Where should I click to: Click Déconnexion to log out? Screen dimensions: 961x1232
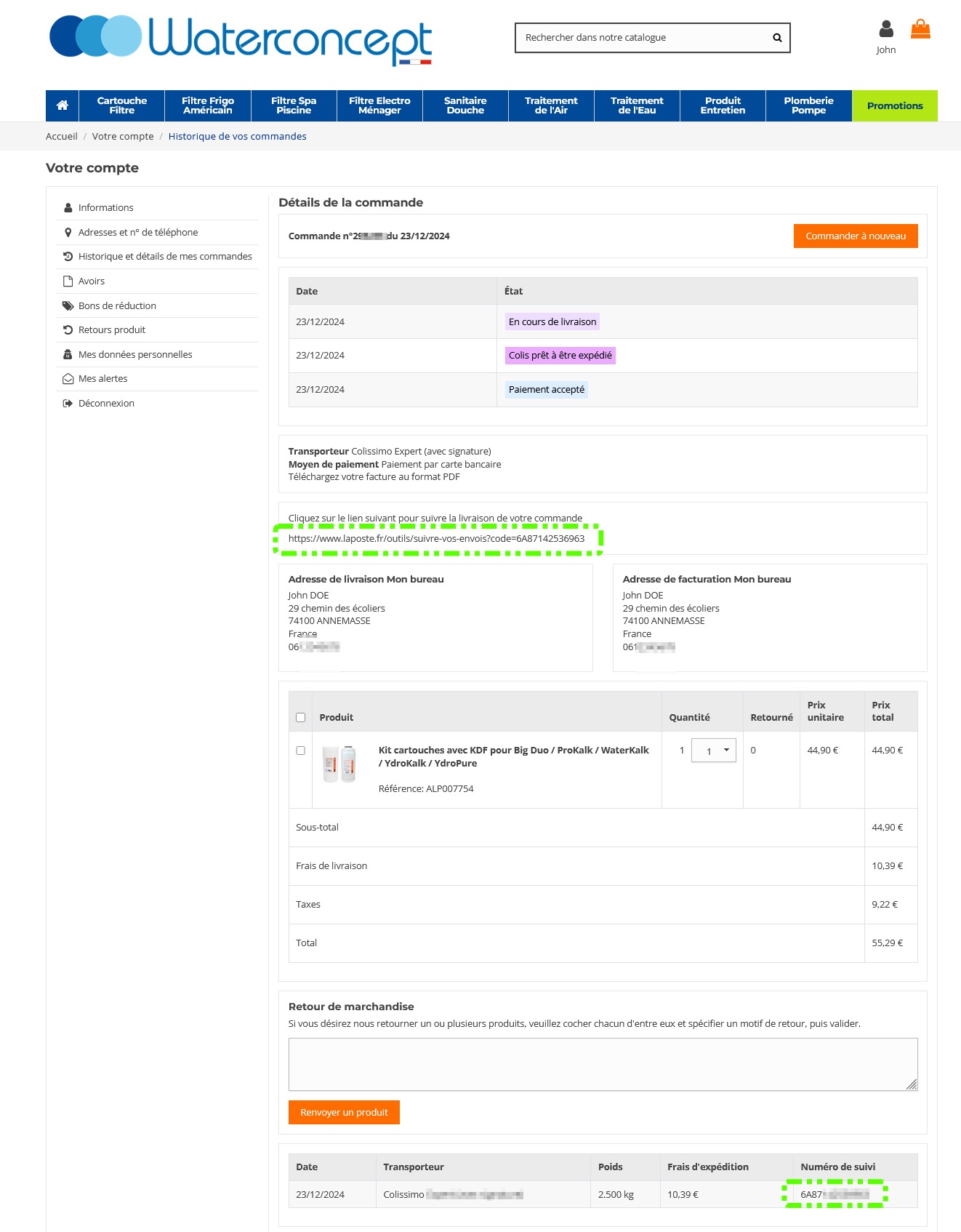(106, 404)
